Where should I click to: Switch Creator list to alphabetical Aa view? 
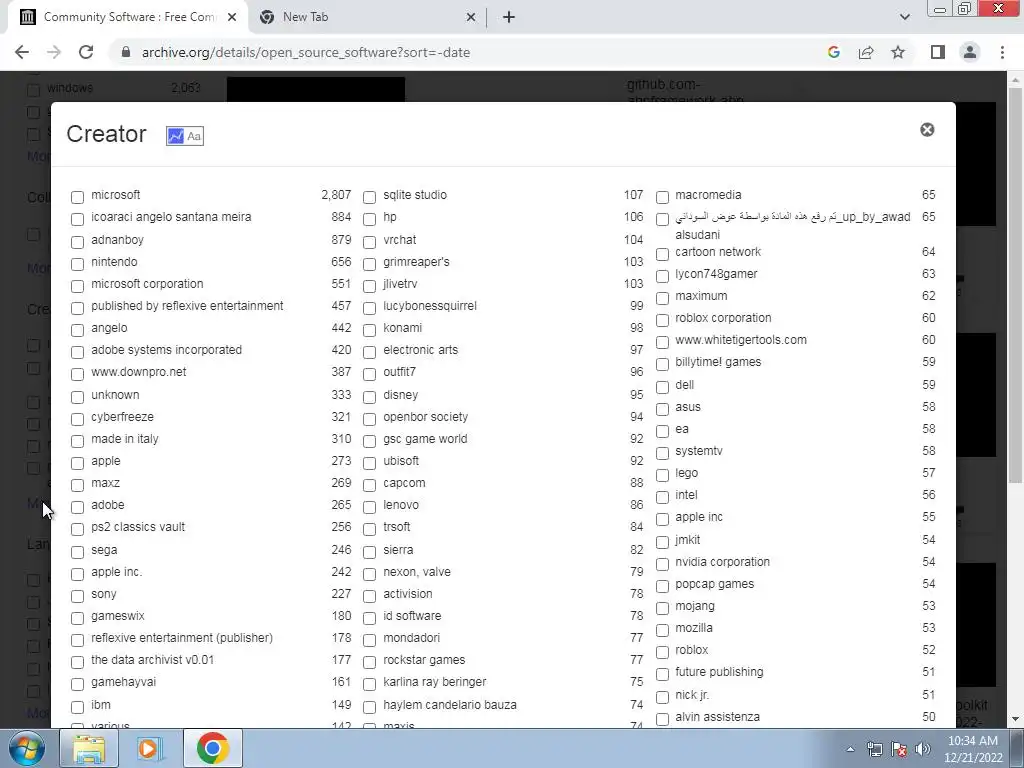194,136
